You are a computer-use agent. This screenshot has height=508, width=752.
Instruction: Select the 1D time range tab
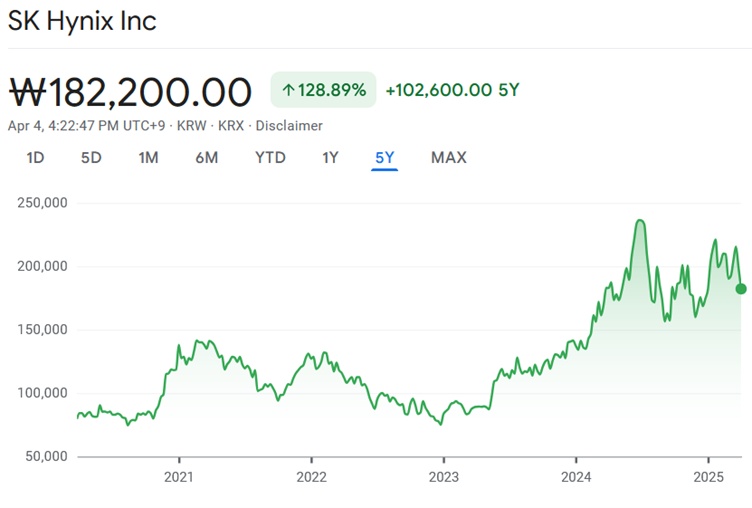35,158
